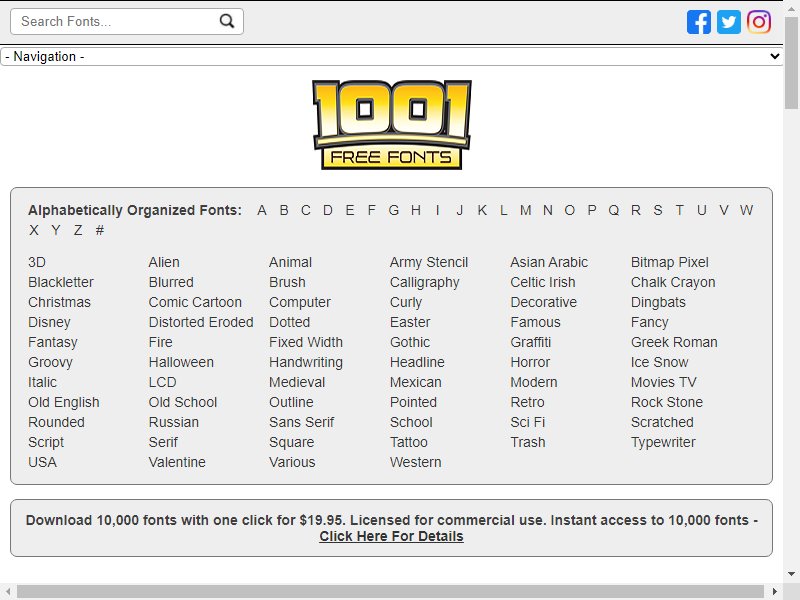Click the scroll right arrow
Screen dimensions: 800x600
pos(775,592)
